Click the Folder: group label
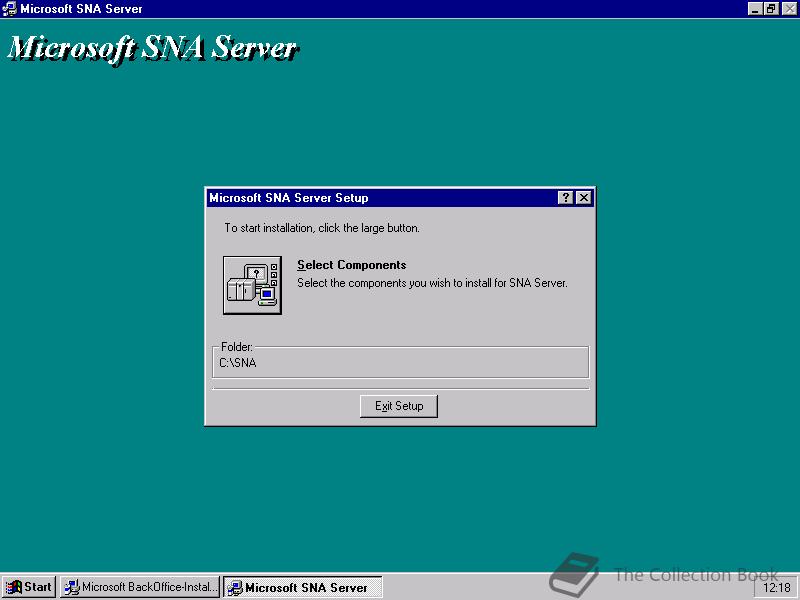This screenshot has width=800, height=600. [x=236, y=347]
